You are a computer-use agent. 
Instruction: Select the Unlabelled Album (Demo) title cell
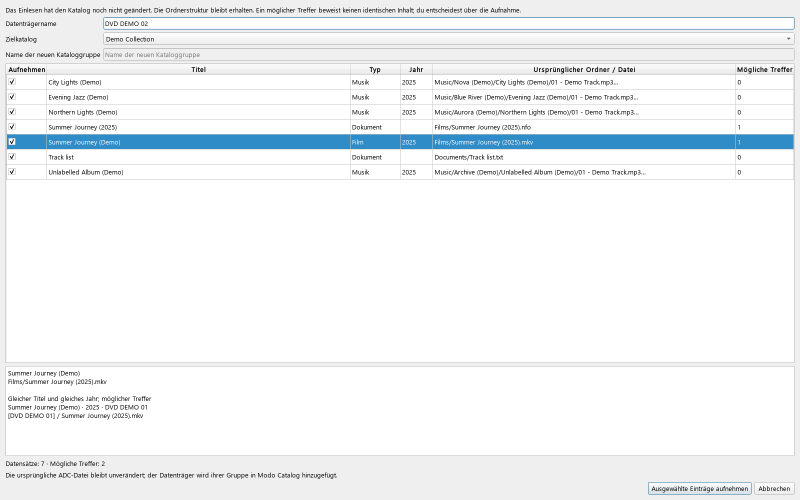click(198, 172)
